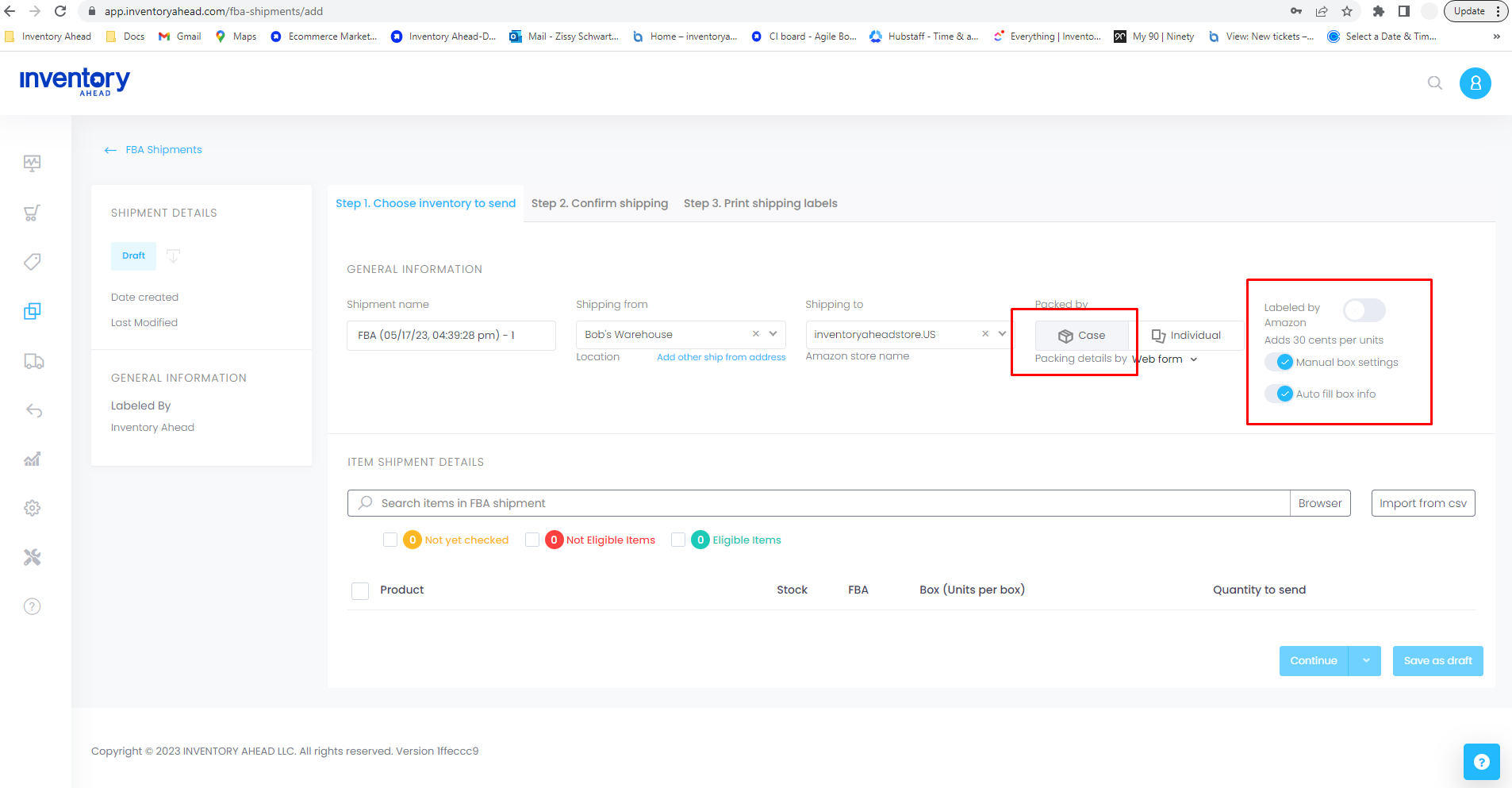This screenshot has height=788, width=1512.
Task: Disable the Manual box settings toggle
Action: 1280,363
